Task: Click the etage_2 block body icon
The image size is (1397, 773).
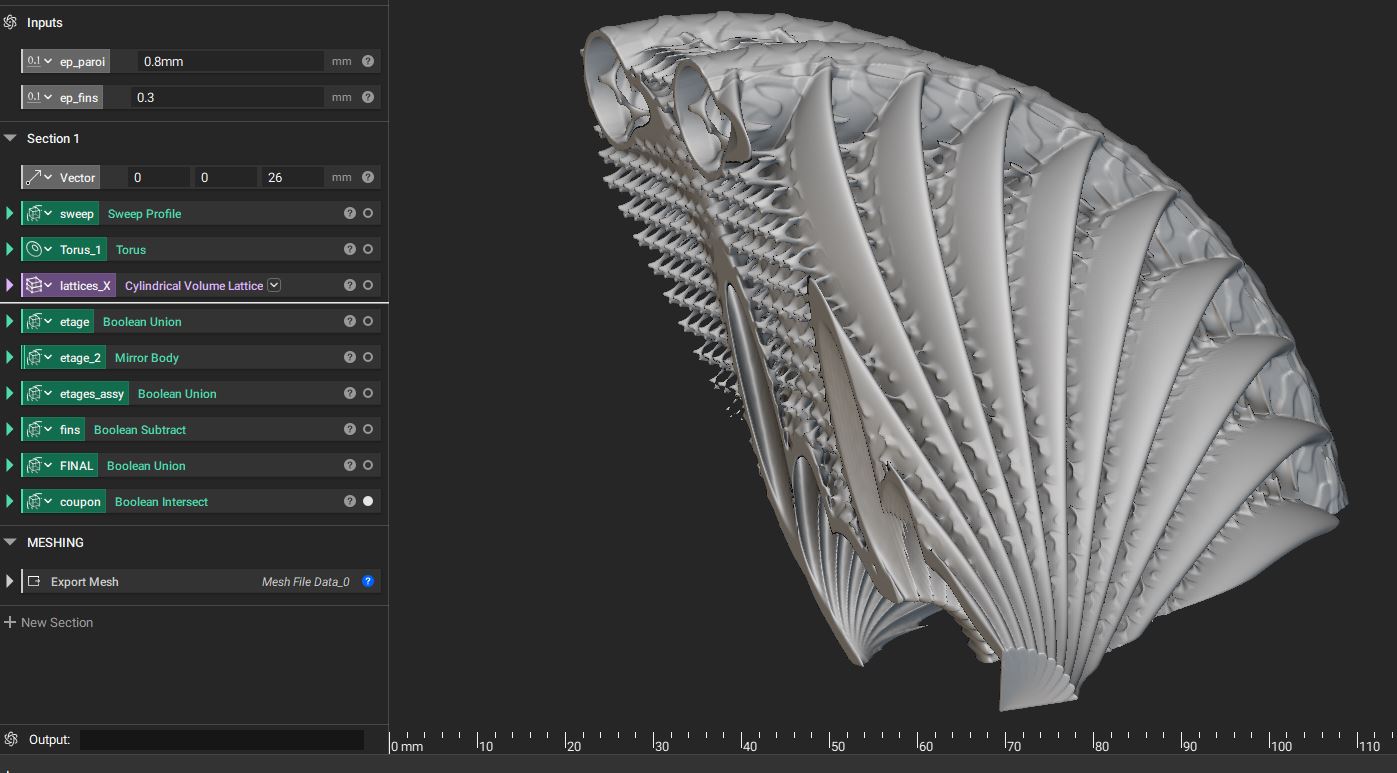Action: (39, 357)
